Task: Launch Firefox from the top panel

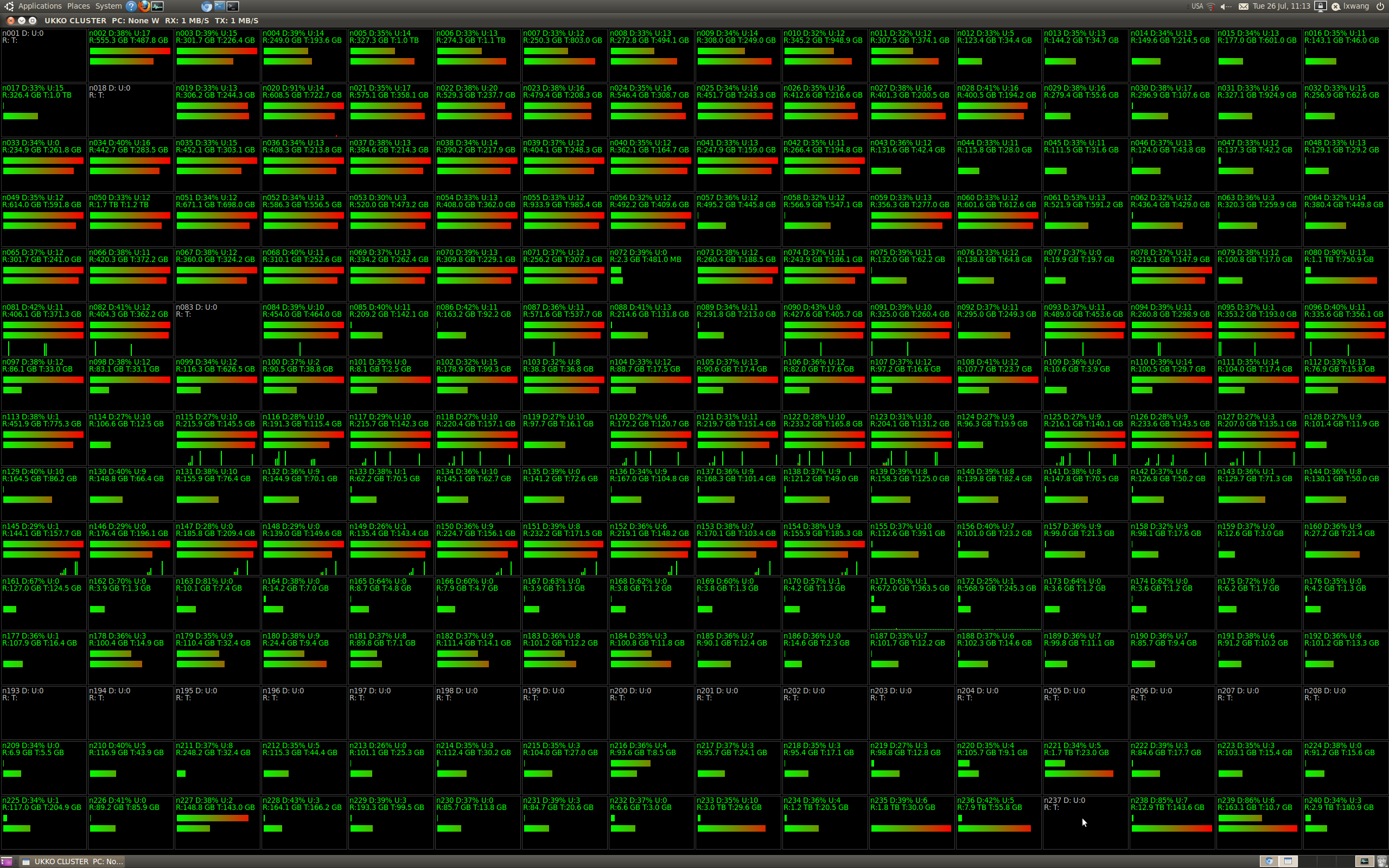Action: 144,7
